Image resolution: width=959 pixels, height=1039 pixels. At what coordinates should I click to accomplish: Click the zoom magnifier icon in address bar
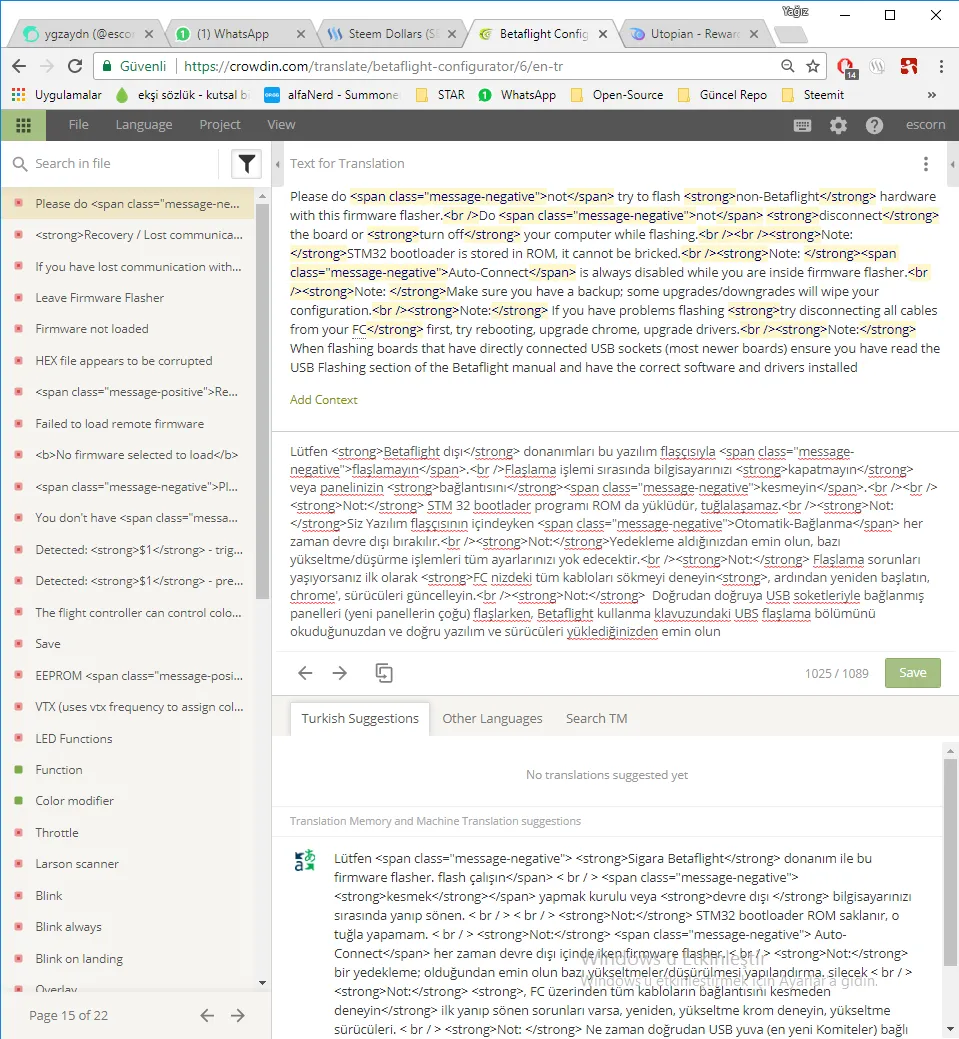(787, 66)
